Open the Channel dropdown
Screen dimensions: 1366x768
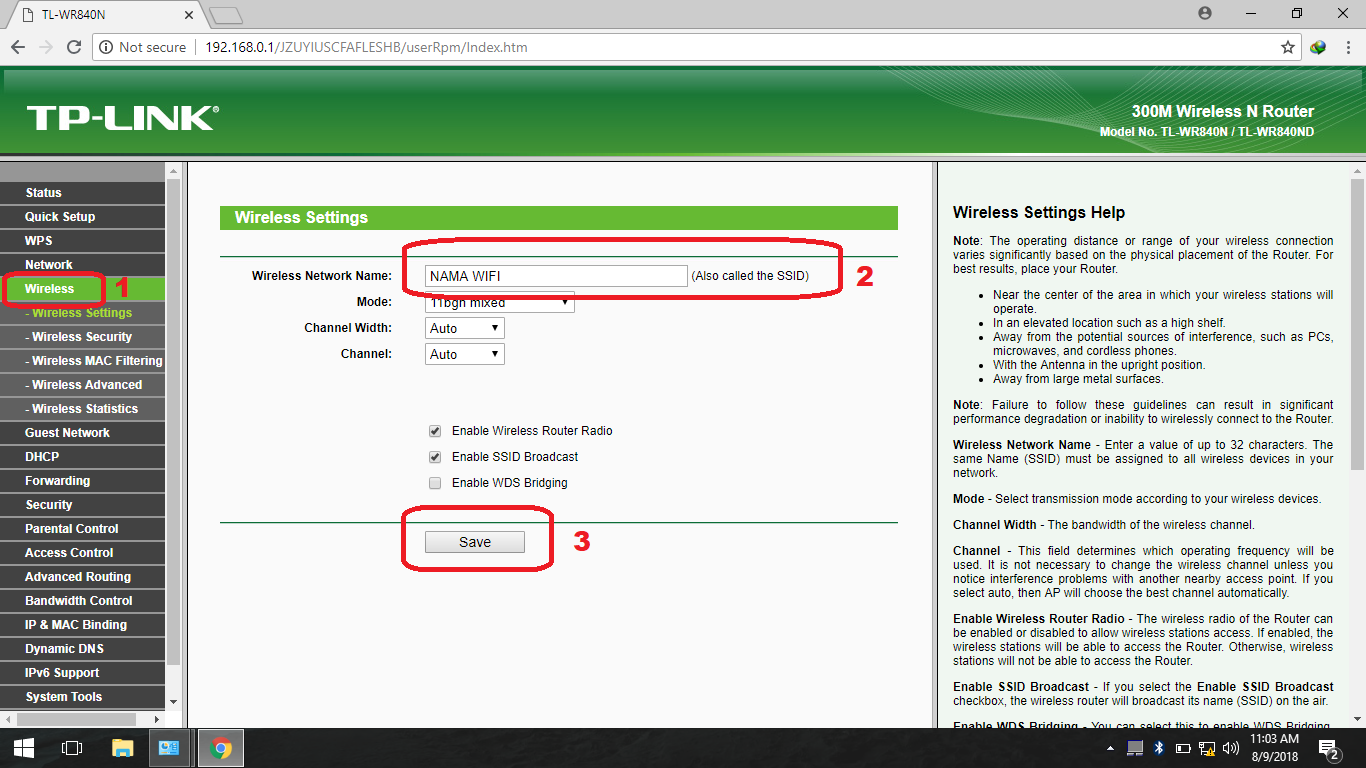465,354
